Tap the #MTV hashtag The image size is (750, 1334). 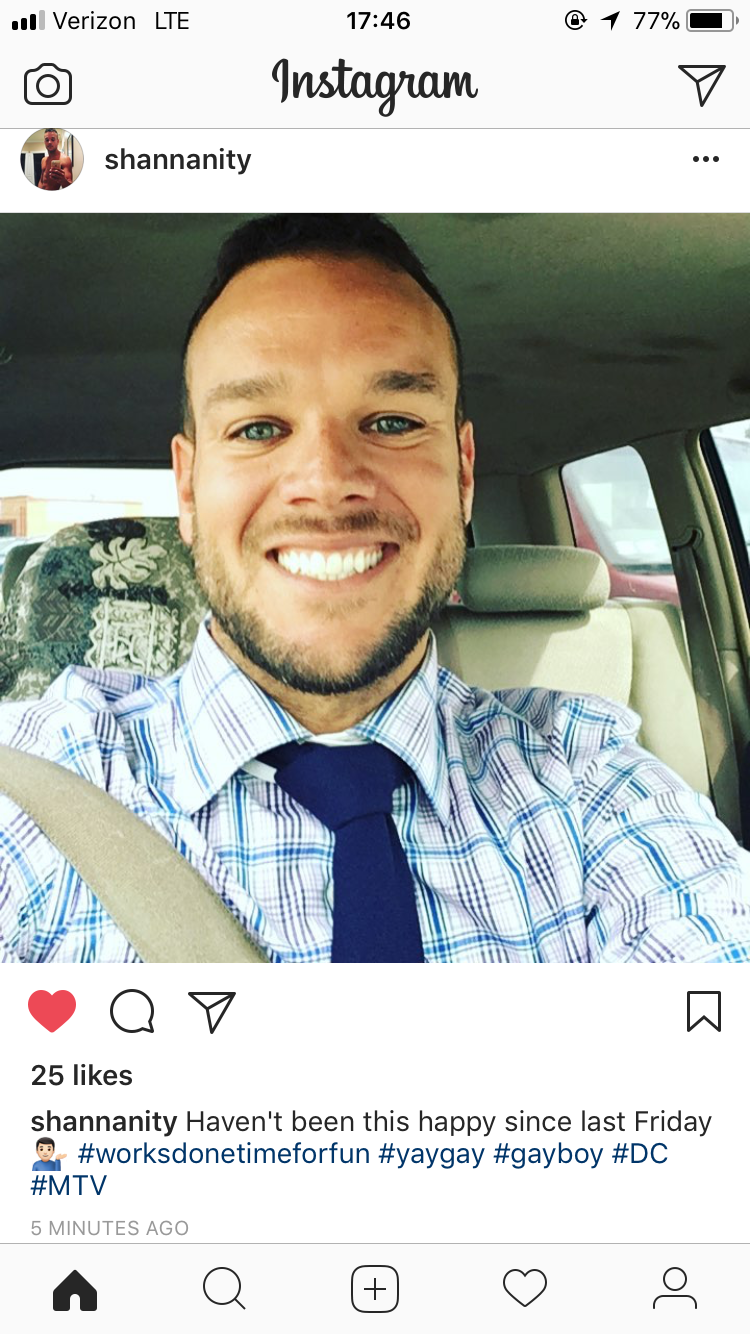point(69,1186)
